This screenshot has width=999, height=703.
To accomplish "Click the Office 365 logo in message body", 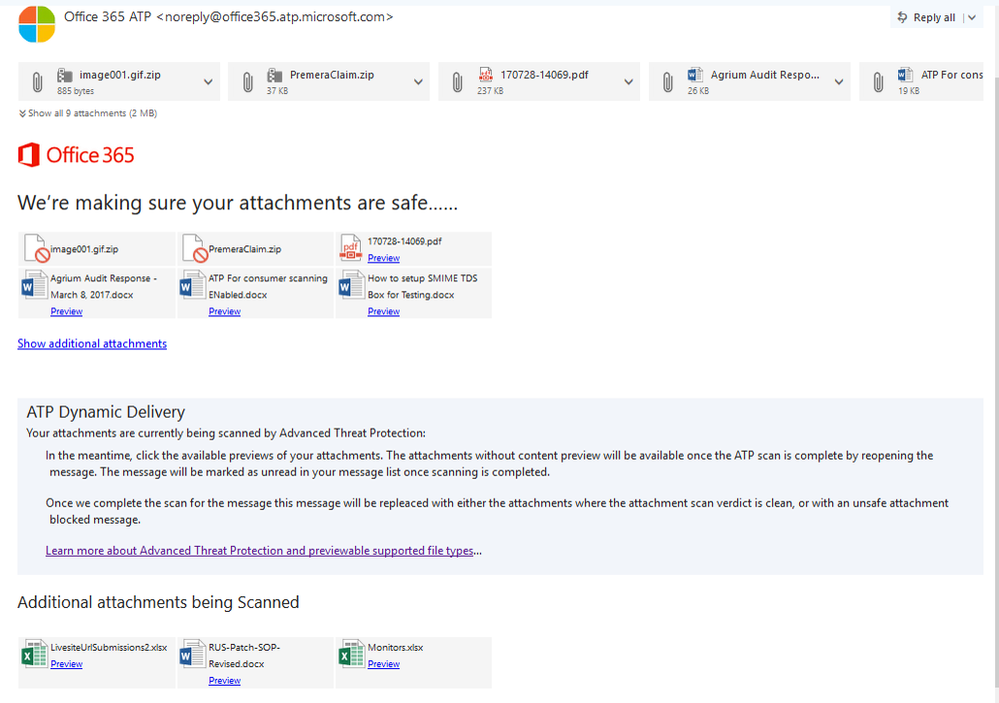I will tap(76, 155).
